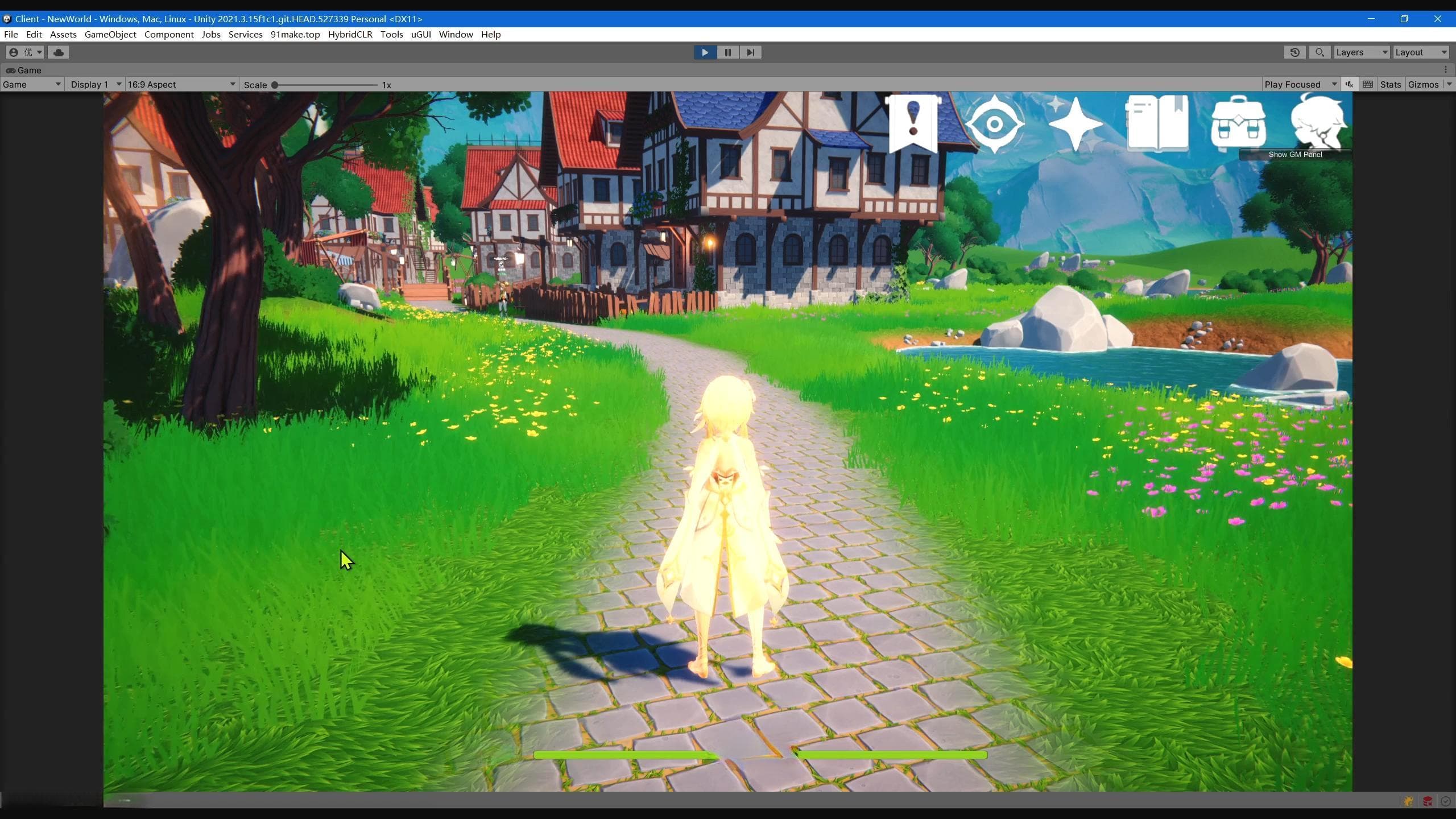Click the quest exclamation banner icon
The width and height of the screenshot is (1456, 819).
[913, 124]
